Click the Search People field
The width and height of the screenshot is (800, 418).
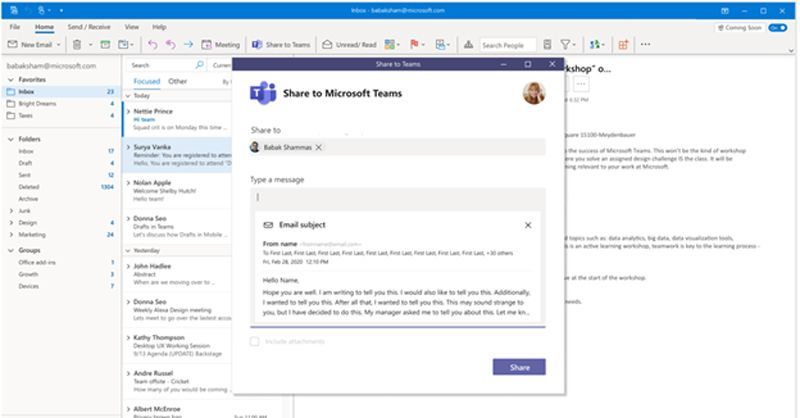[x=508, y=45]
